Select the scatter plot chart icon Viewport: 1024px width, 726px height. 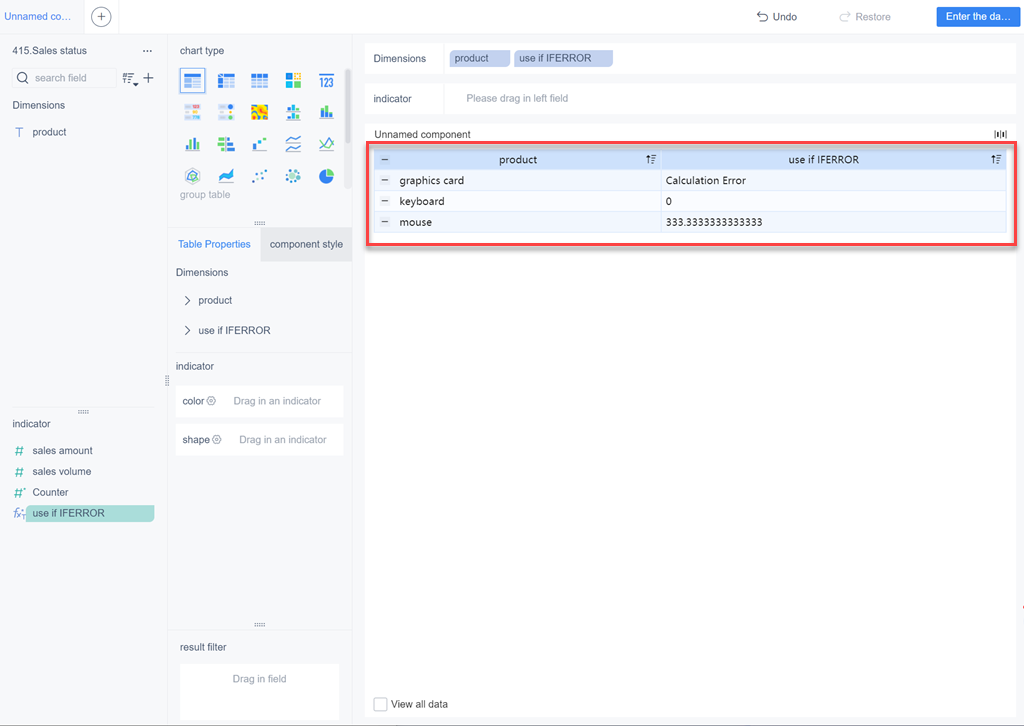click(259, 176)
